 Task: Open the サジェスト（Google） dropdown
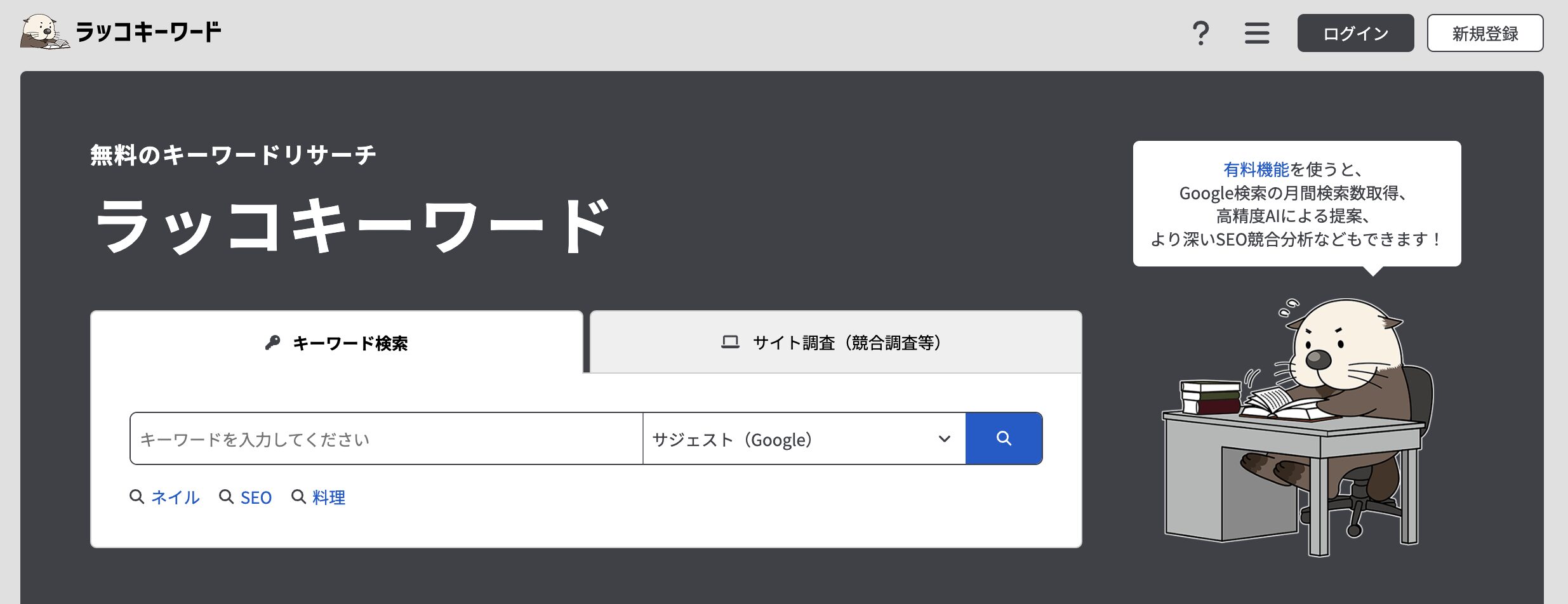click(804, 438)
